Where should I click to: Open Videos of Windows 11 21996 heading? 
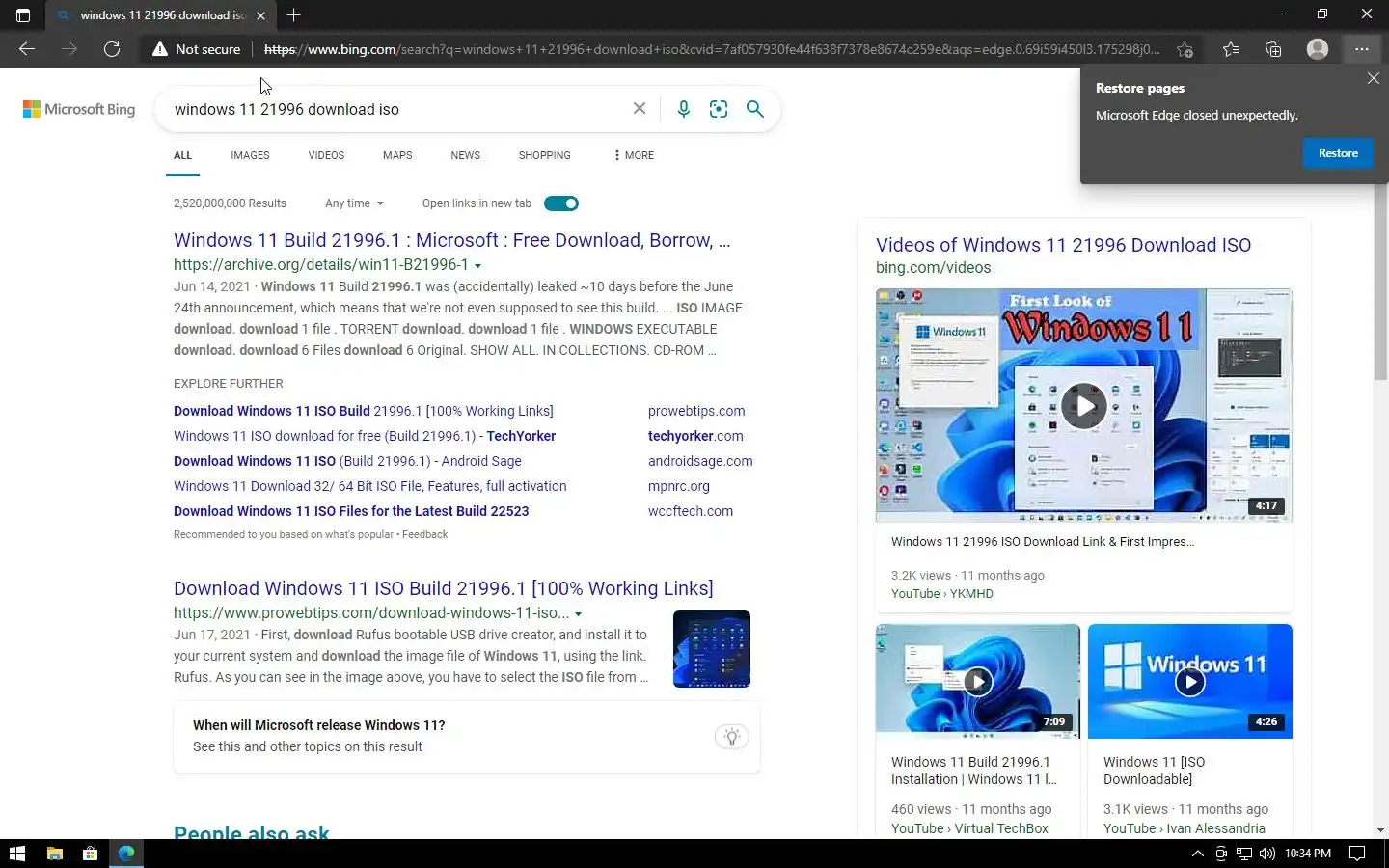(x=1063, y=245)
